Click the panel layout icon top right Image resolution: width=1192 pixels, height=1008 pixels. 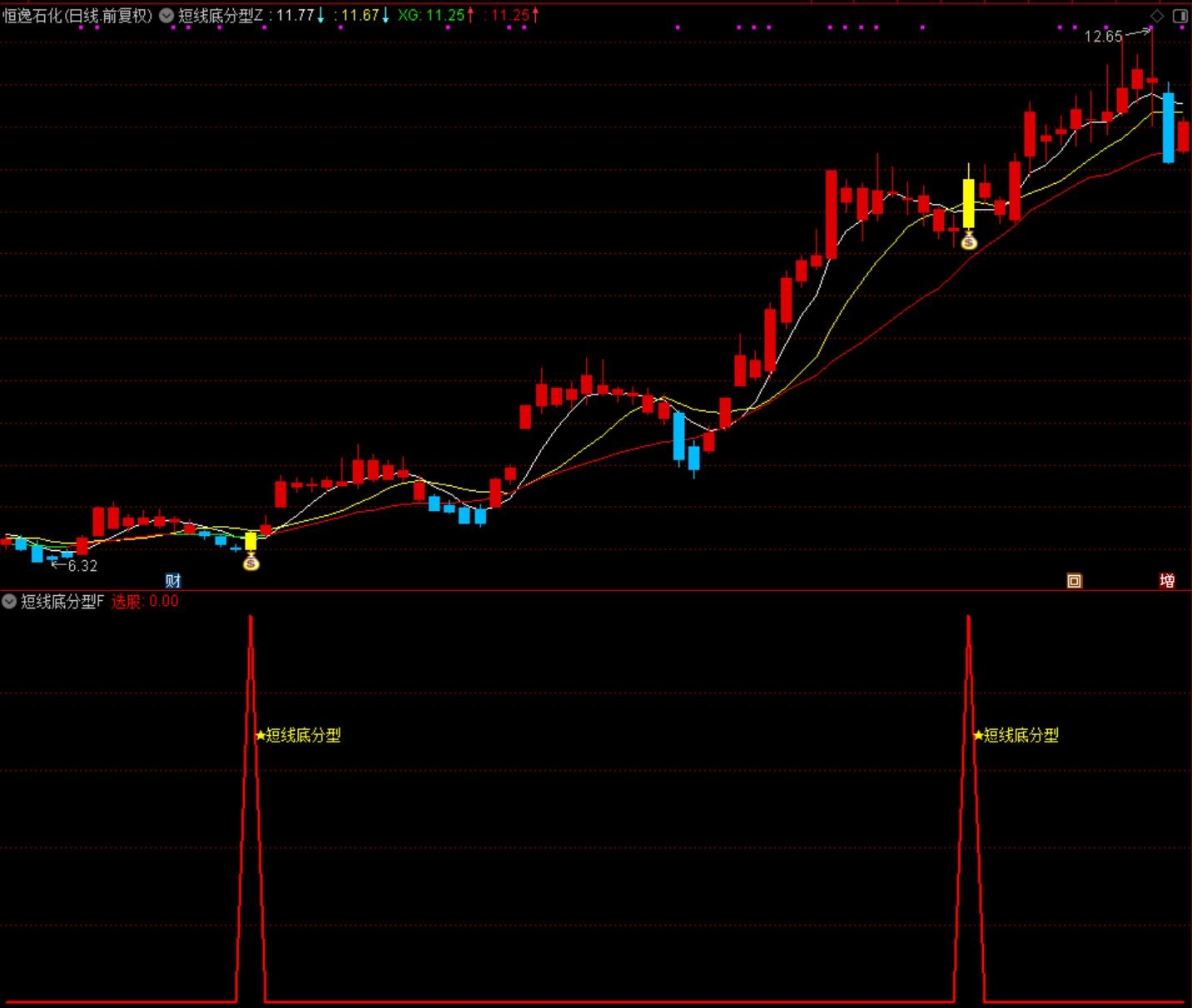tap(1180, 16)
